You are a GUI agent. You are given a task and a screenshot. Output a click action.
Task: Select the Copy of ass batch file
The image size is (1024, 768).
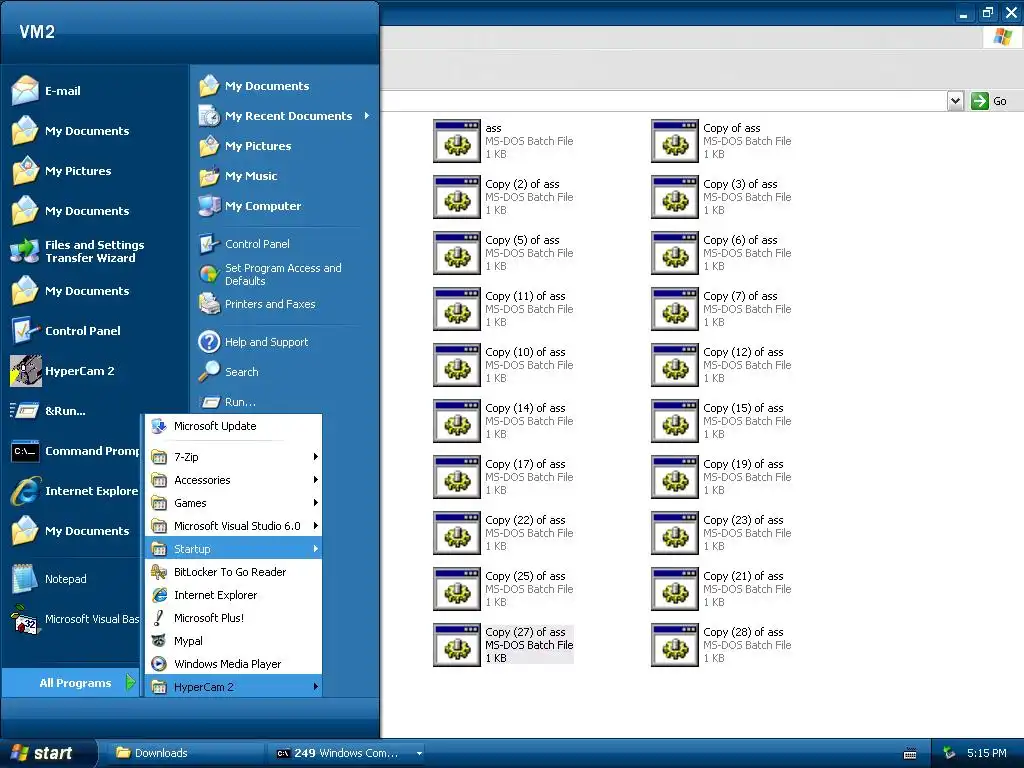(721, 141)
